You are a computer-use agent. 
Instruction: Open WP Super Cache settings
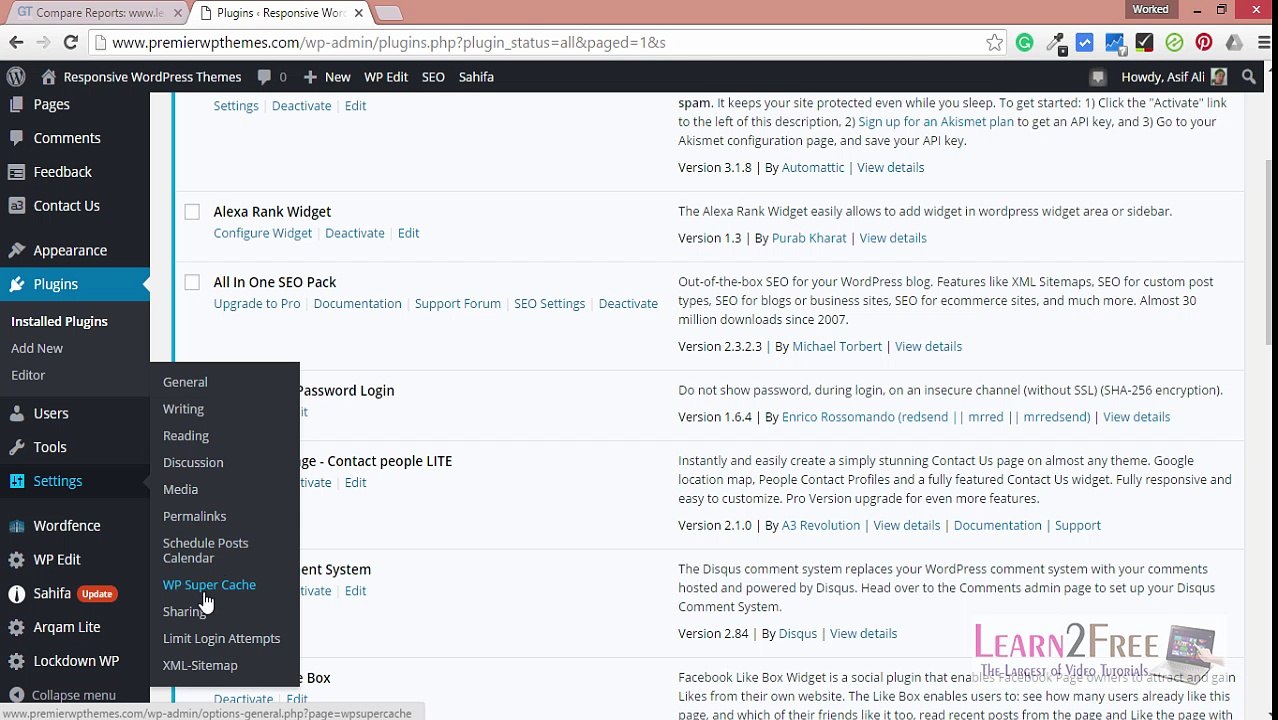coord(209,585)
